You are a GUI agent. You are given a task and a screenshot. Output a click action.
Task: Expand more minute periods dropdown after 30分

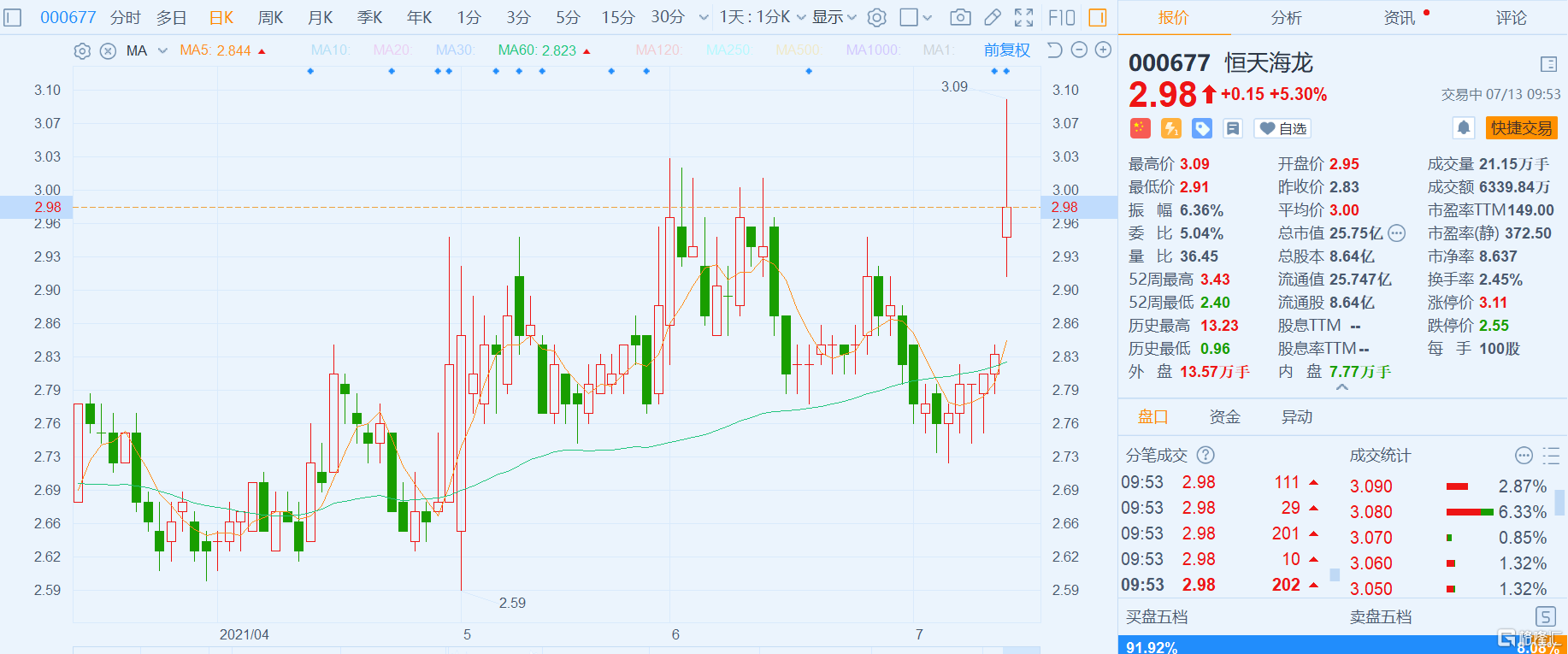pyautogui.click(x=704, y=17)
